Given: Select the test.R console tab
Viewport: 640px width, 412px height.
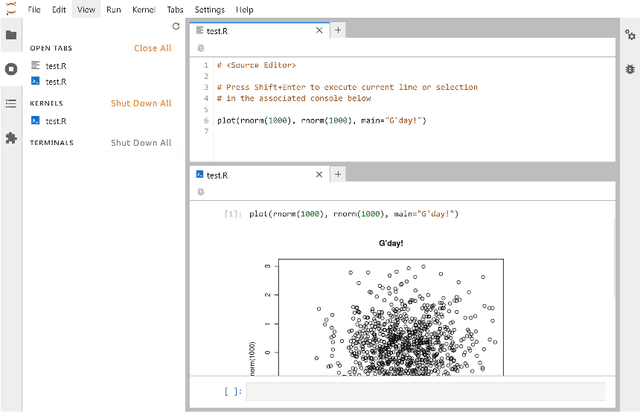Looking at the screenshot, I should click(x=255, y=175).
